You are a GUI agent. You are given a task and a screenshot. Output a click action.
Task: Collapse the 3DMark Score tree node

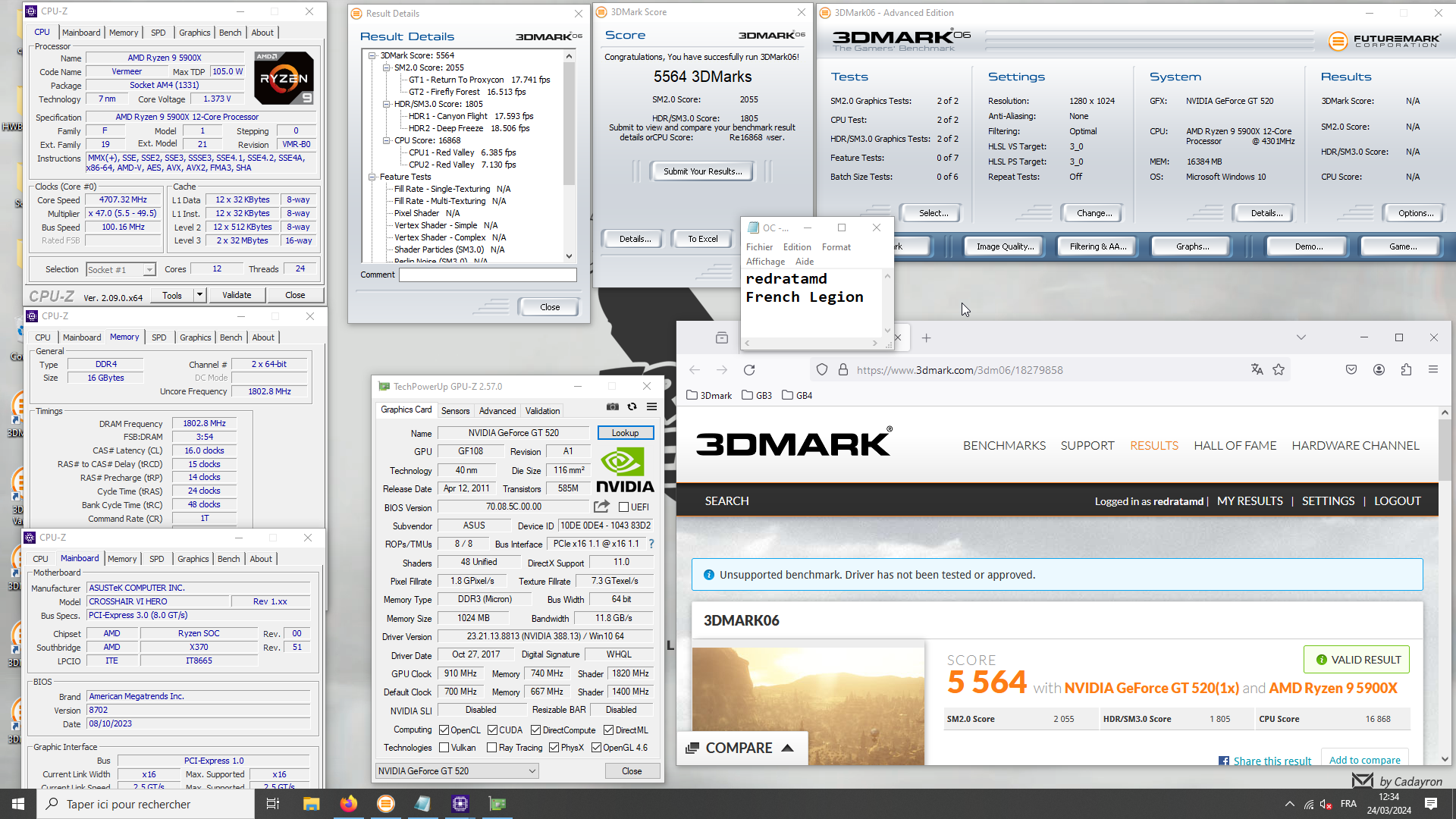point(372,55)
